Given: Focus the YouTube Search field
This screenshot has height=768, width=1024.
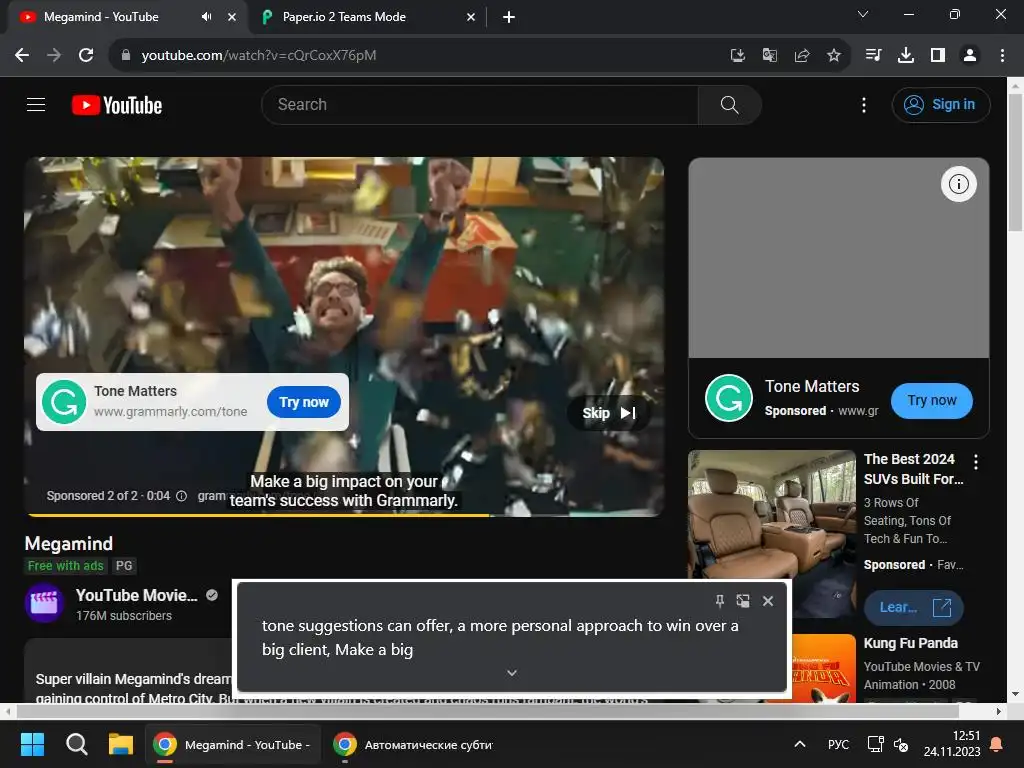Looking at the screenshot, I should [x=480, y=104].
